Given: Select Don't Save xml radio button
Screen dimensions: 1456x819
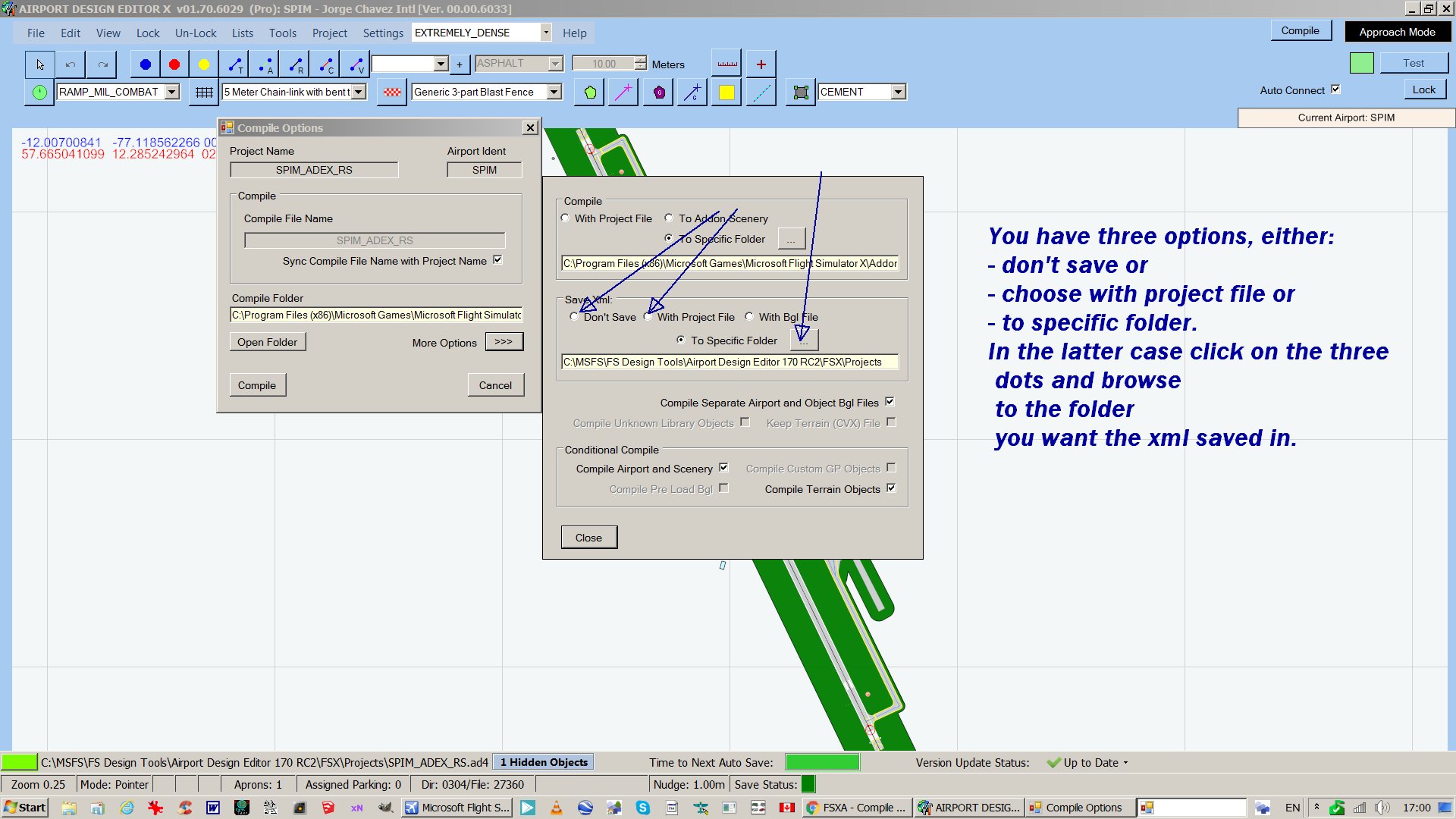Looking at the screenshot, I should coord(574,317).
